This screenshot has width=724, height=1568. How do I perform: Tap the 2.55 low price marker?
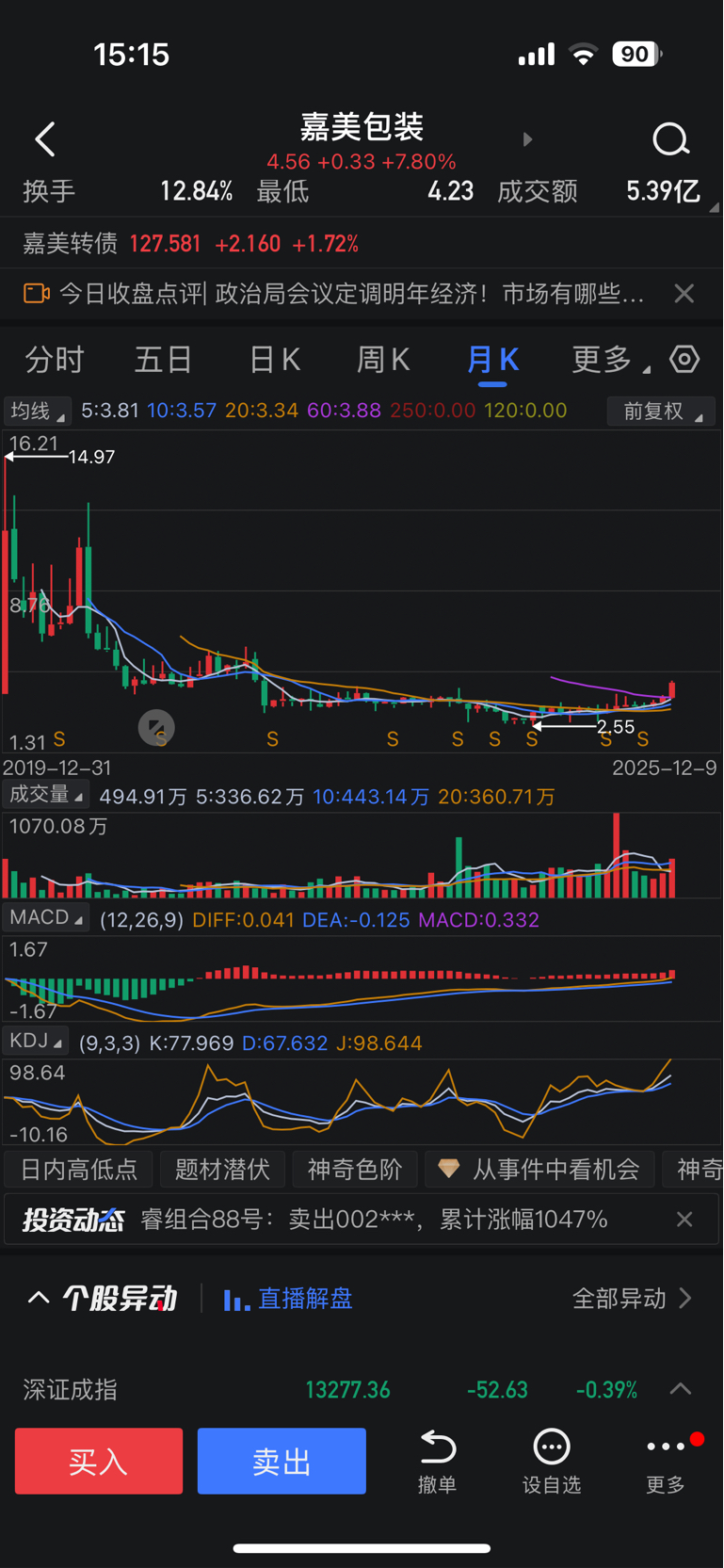(616, 726)
